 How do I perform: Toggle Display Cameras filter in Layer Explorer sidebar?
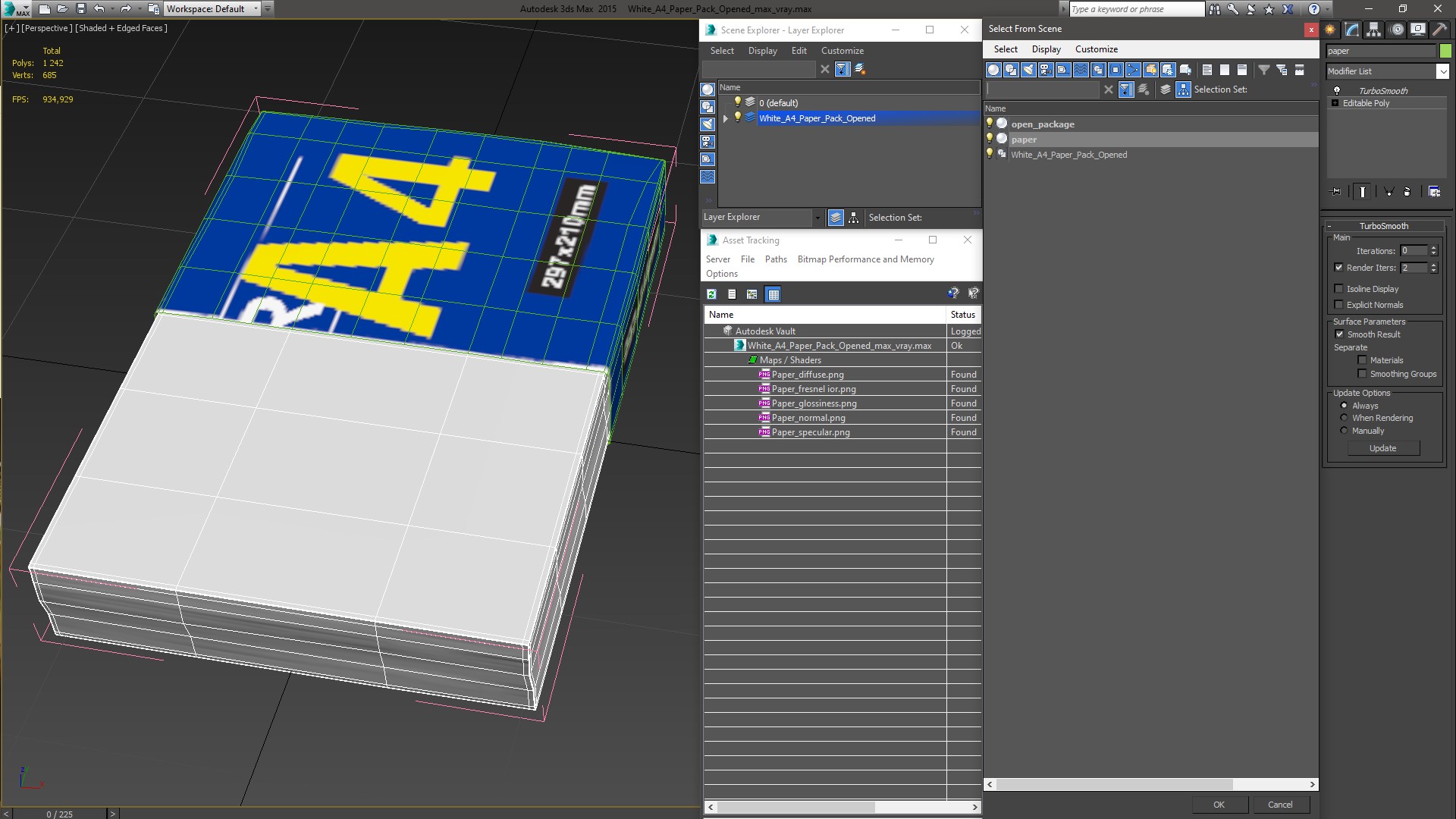708,142
